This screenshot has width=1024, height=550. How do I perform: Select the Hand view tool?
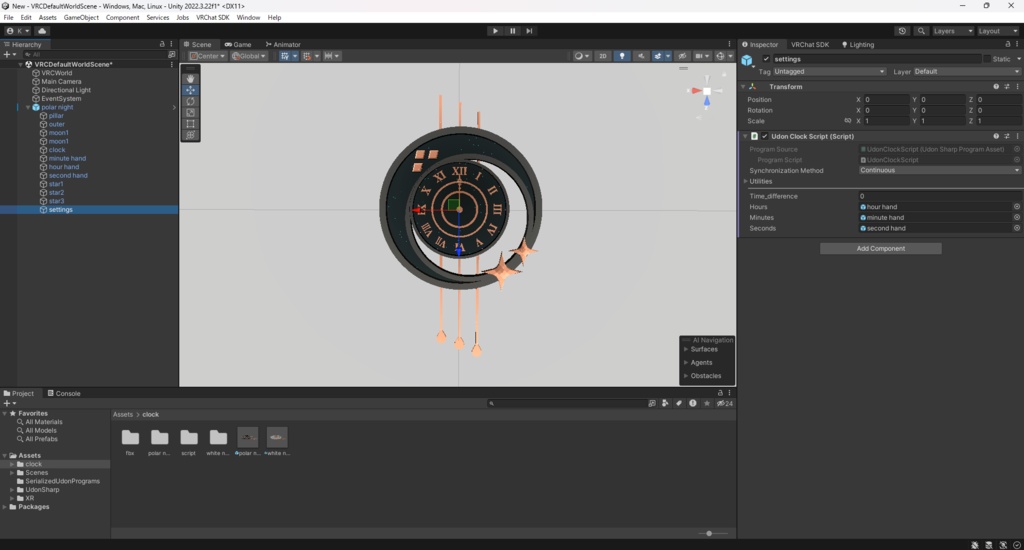(x=190, y=78)
